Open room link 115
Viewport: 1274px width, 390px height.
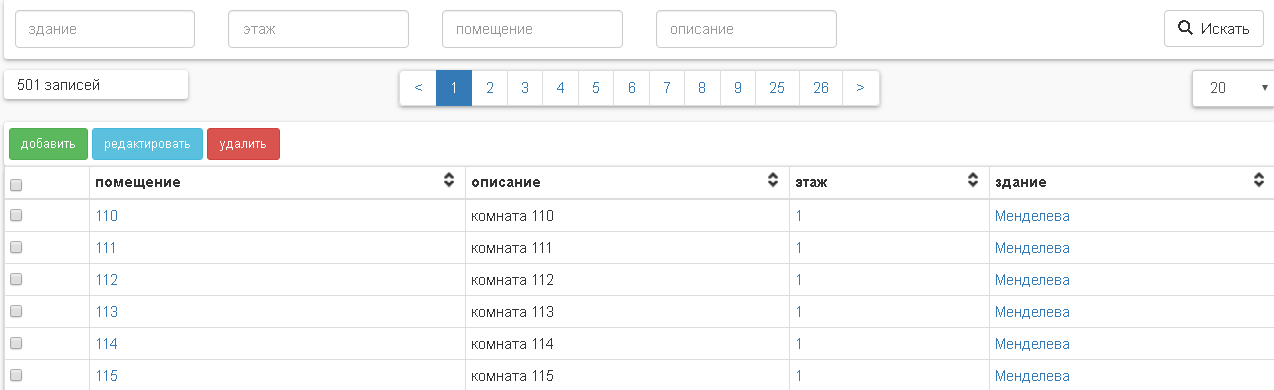click(x=106, y=376)
